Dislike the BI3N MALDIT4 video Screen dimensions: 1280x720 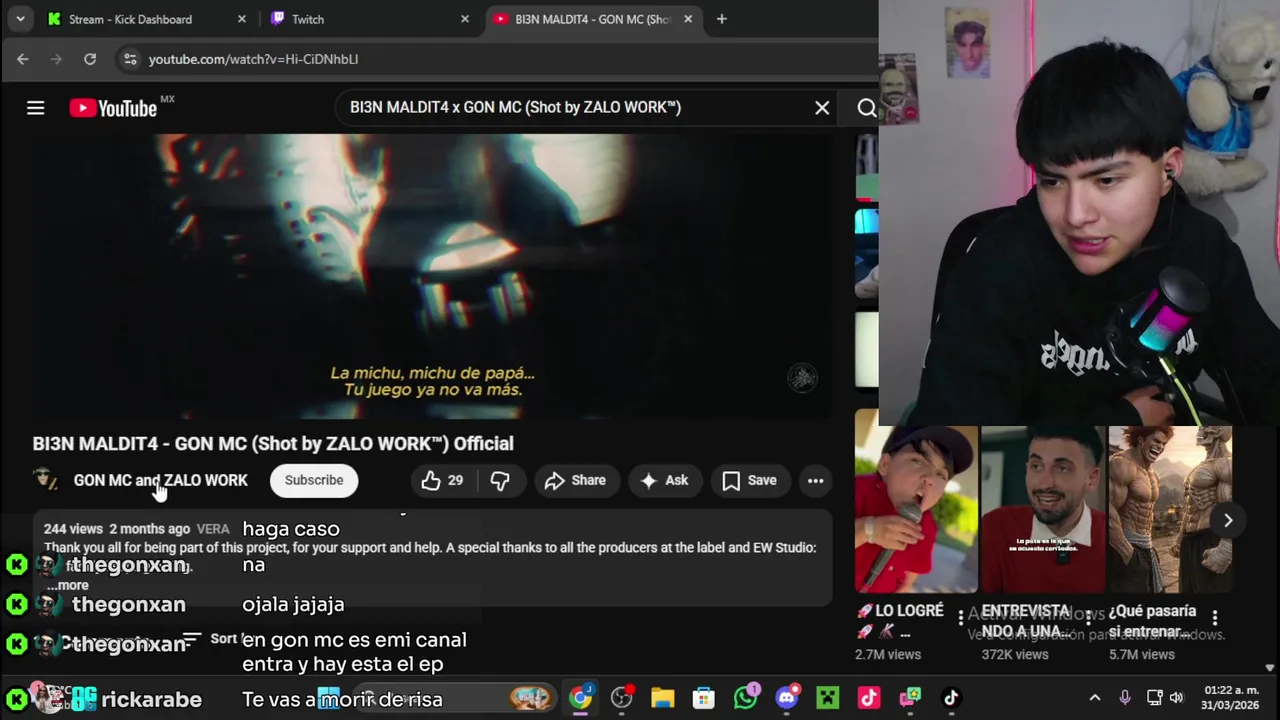[500, 480]
